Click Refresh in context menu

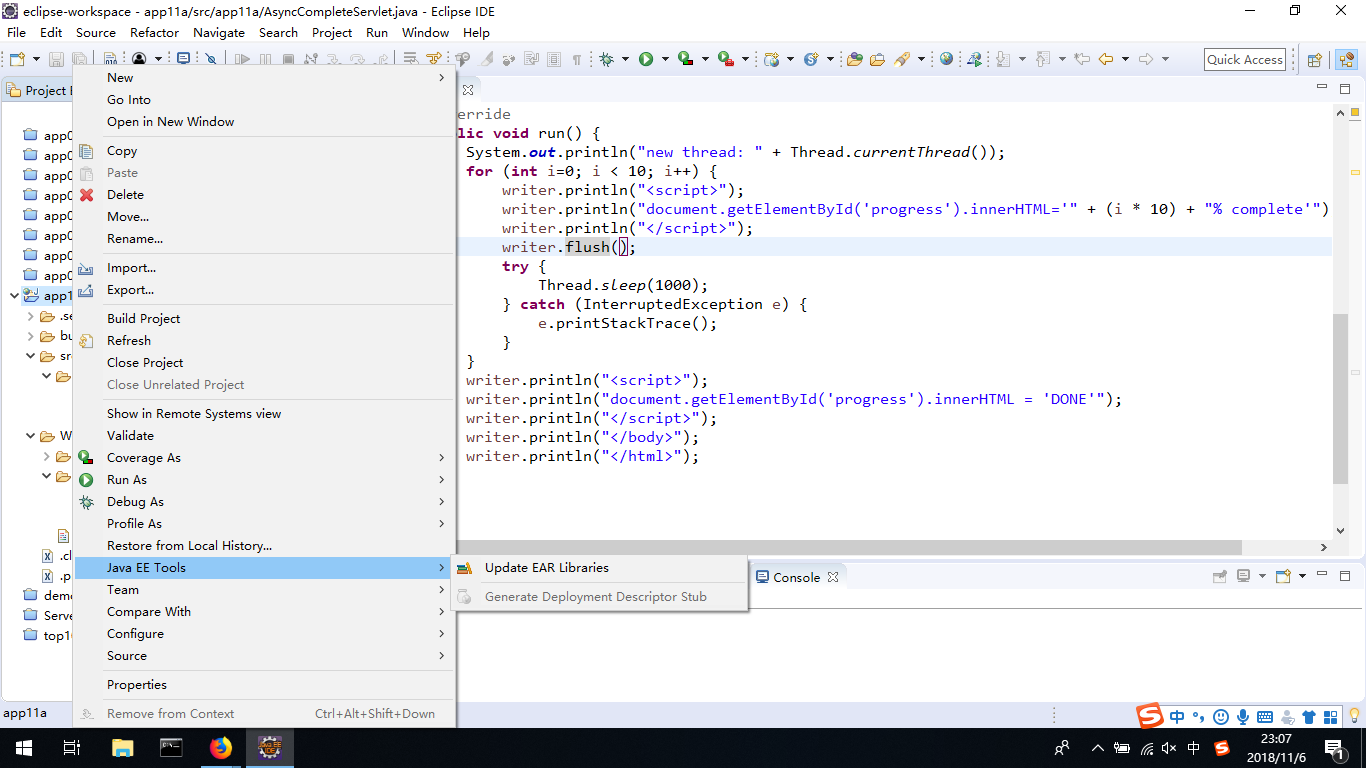[x=264, y=340]
